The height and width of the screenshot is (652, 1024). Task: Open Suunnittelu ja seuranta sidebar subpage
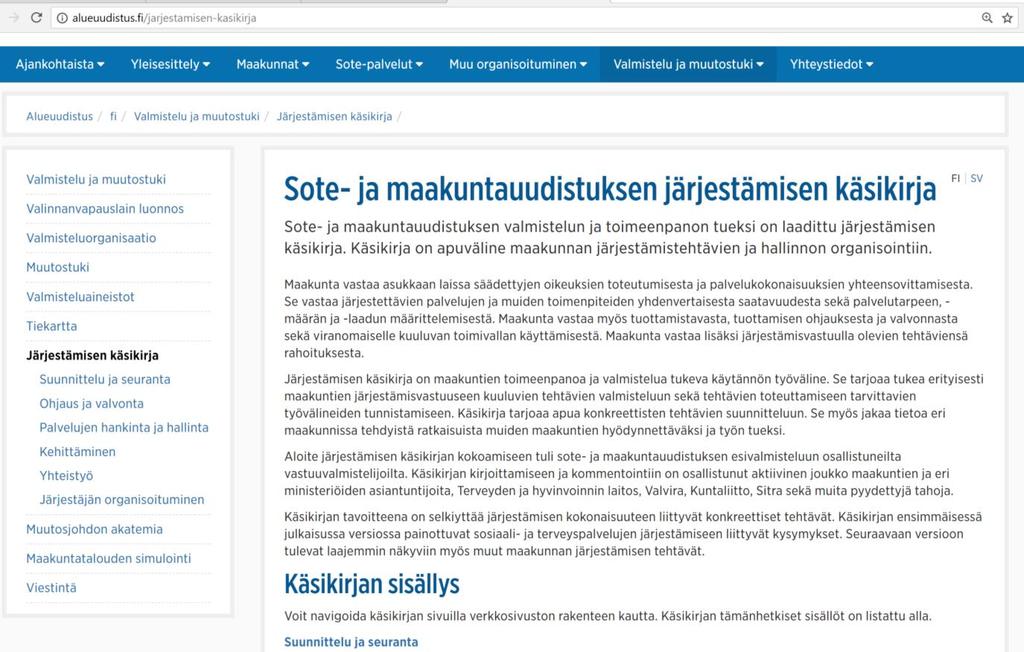pyautogui.click(x=104, y=380)
